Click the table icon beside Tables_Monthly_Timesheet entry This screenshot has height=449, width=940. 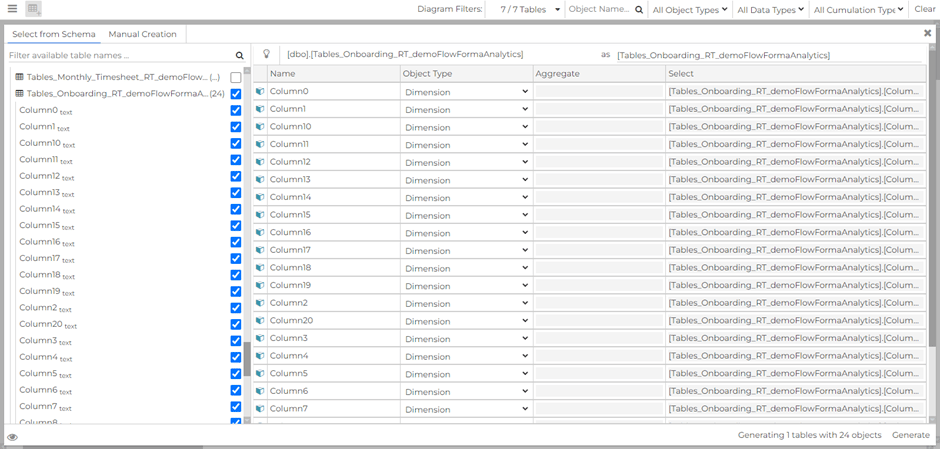(19, 77)
